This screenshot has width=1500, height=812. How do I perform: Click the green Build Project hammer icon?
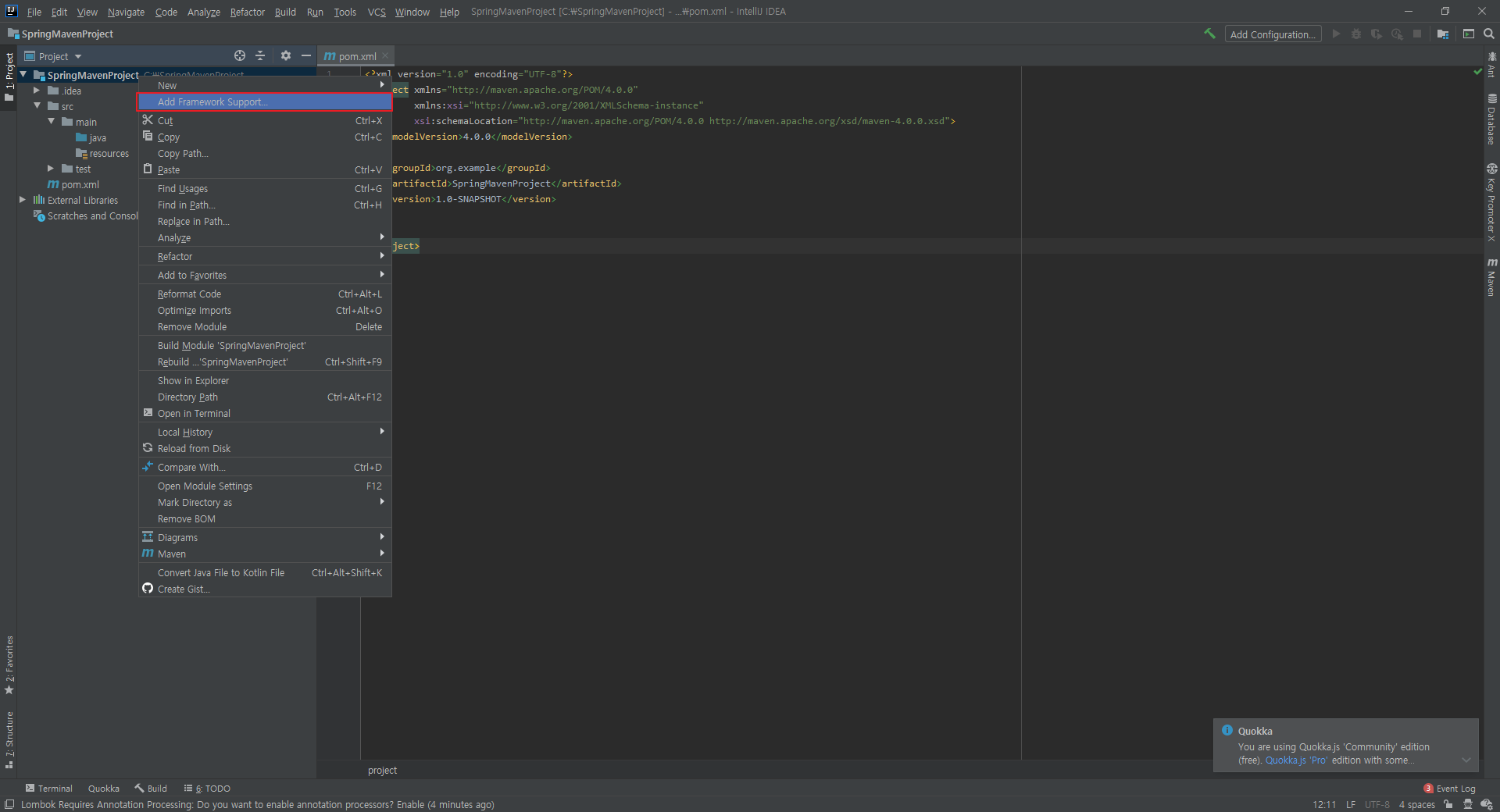pyautogui.click(x=1209, y=34)
